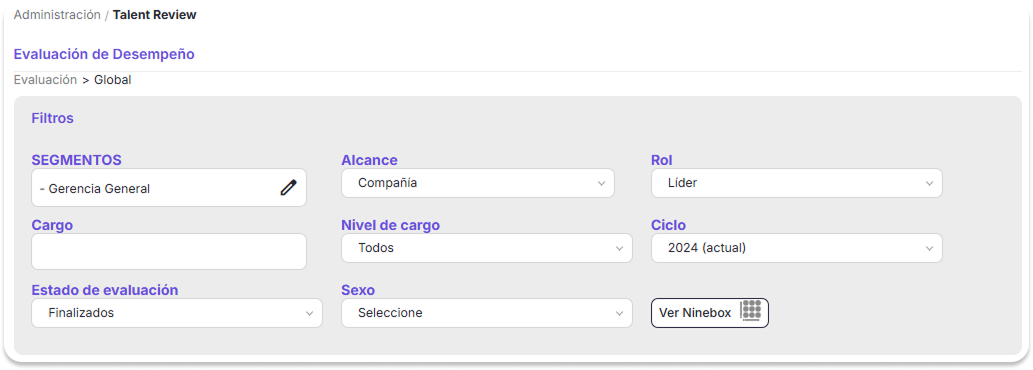Screen dimensions: 1033x370
Task: Expand the Nivel de cargo dropdown
Action: tap(486, 248)
